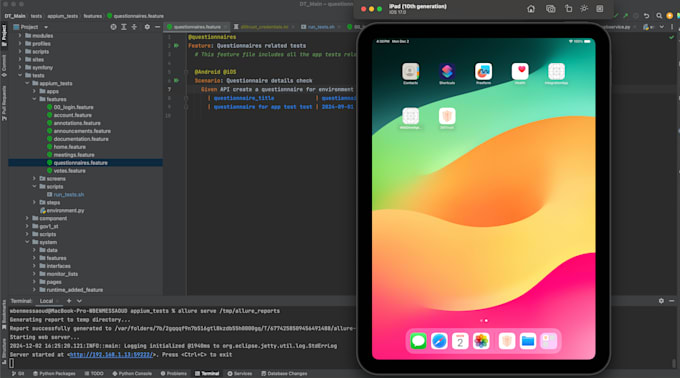Open App Library icon in iPad dock

[x=549, y=341]
